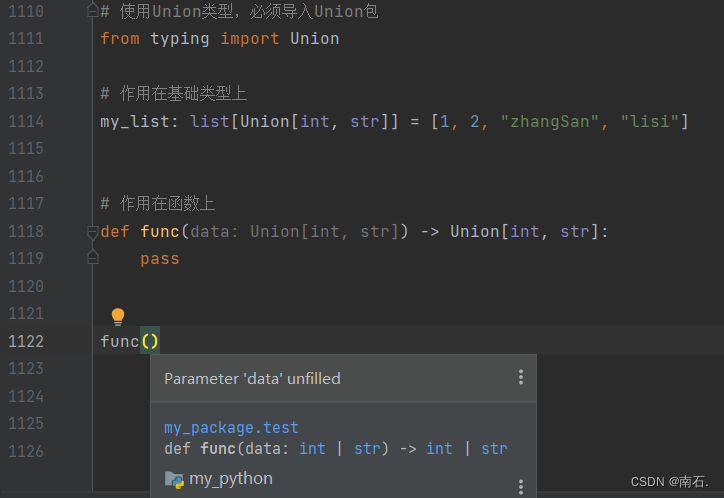
Task: Click the my_python project label in popup
Action: click(231, 479)
